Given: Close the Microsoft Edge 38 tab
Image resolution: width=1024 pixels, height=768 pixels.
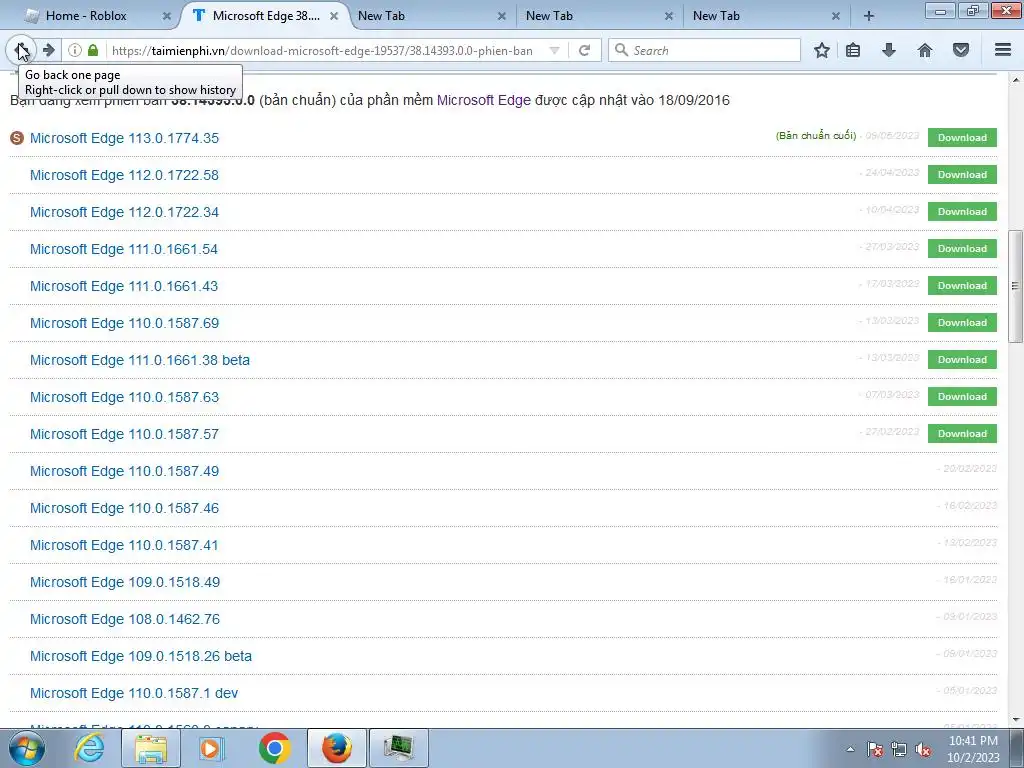Looking at the screenshot, I should (x=334, y=16).
